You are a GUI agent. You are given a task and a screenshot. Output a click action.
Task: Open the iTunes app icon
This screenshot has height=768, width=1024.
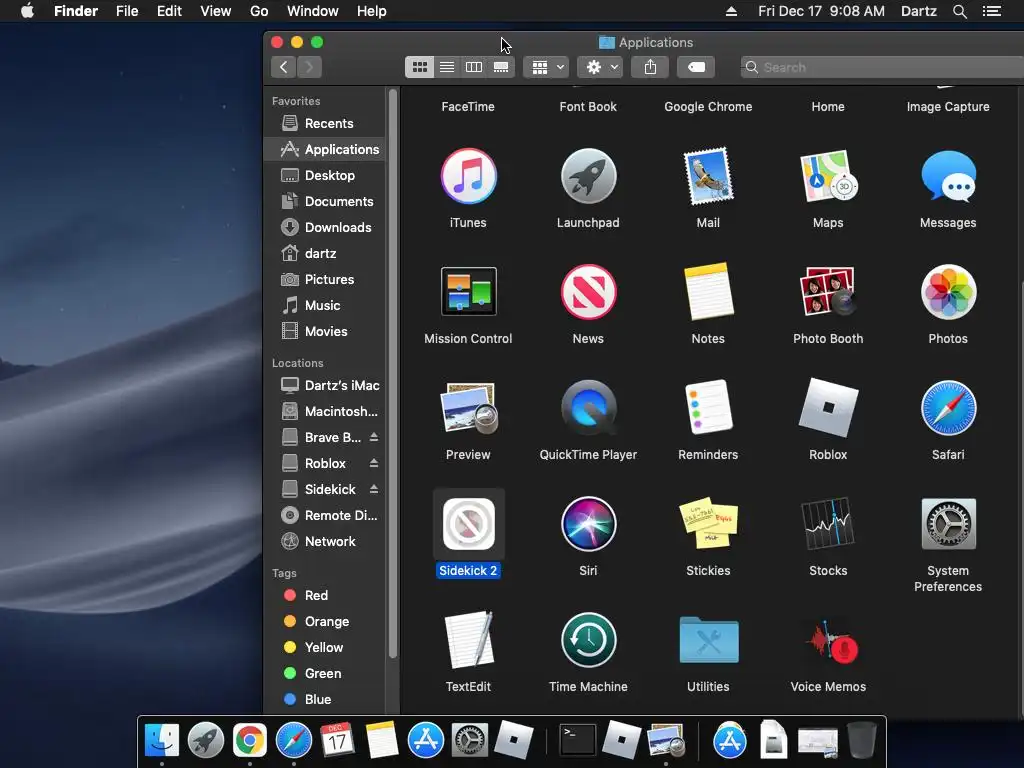468,176
